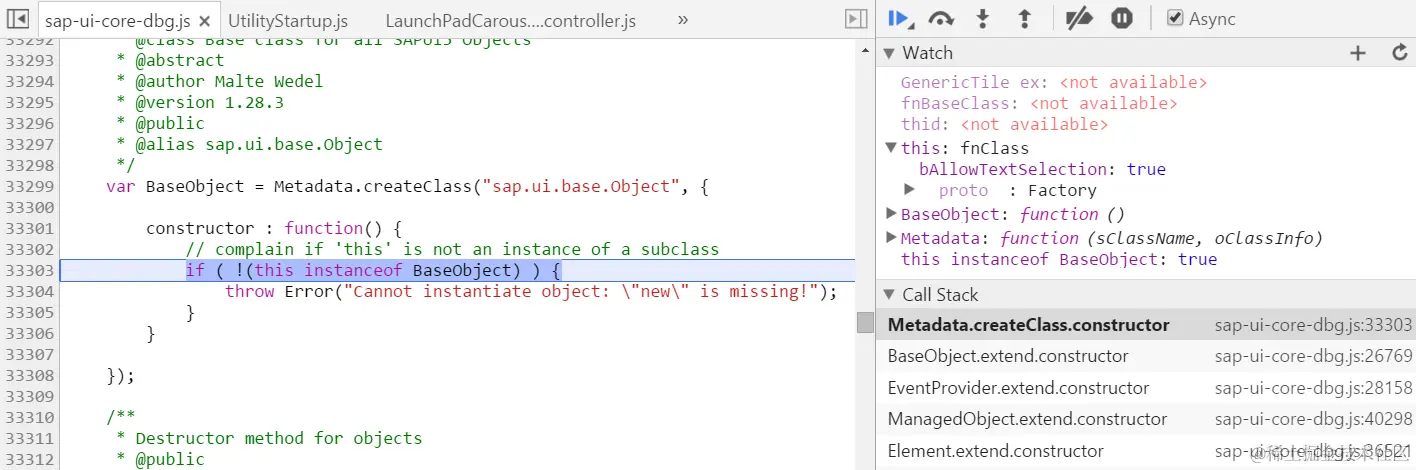Image resolution: width=1416 pixels, height=470 pixels.
Task: Select 'this instanceof BaseObject: true' watch entry
Action: [x=1059, y=259]
